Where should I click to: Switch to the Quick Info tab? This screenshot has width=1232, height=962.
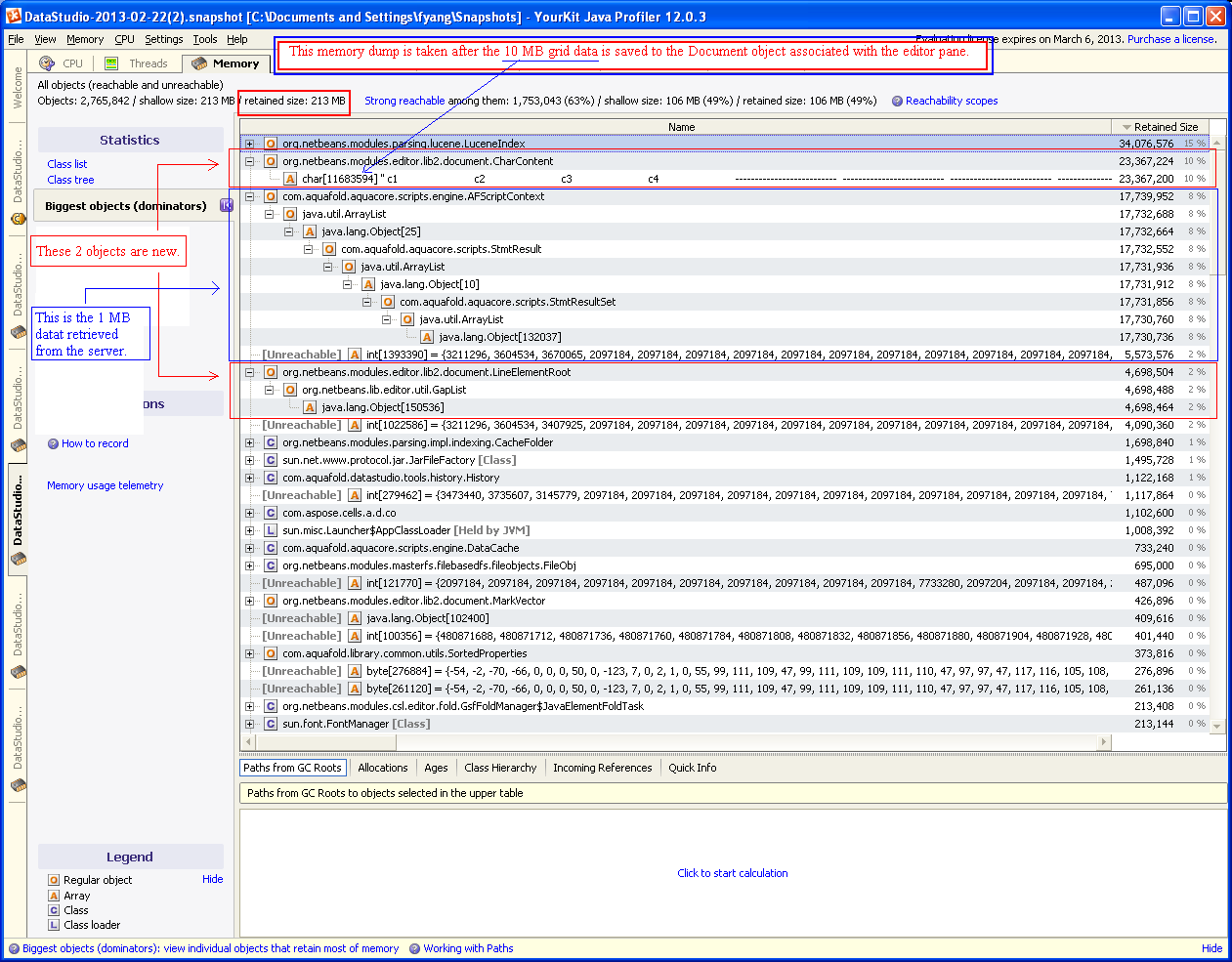(693, 768)
